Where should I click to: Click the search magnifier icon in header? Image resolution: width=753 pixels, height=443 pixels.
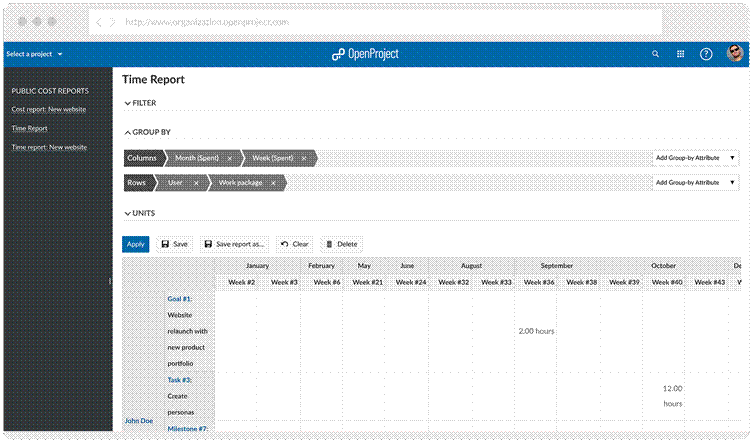point(656,54)
